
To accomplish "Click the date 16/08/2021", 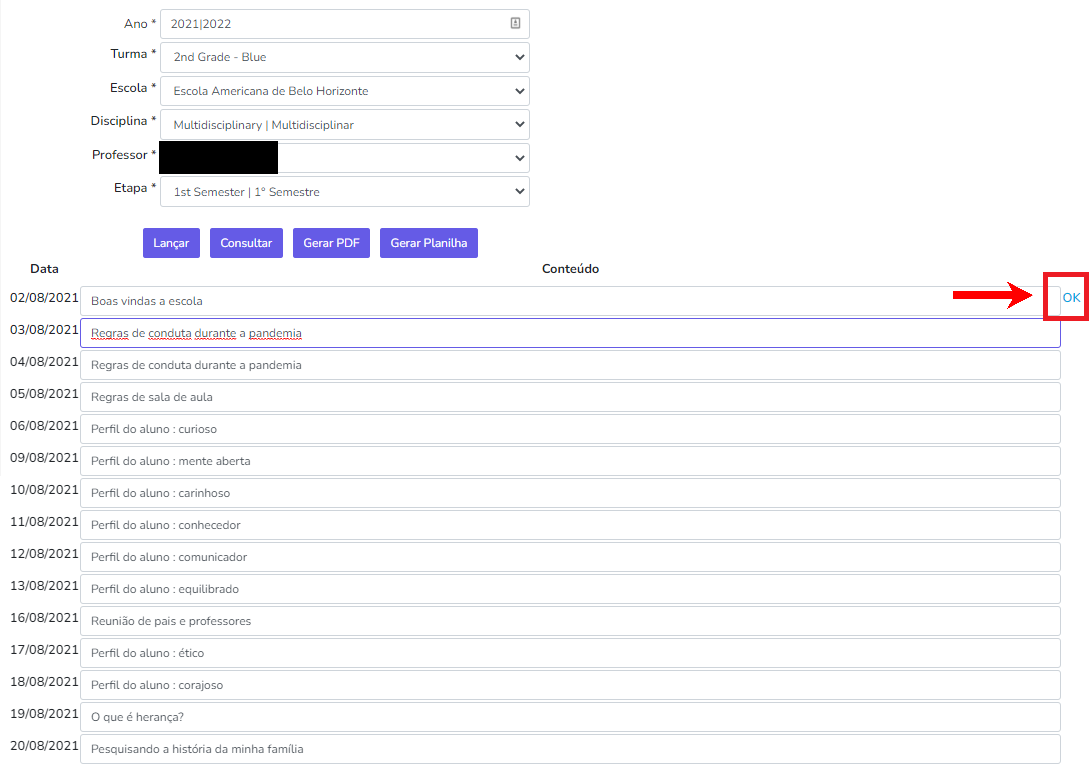I will pos(44,617).
